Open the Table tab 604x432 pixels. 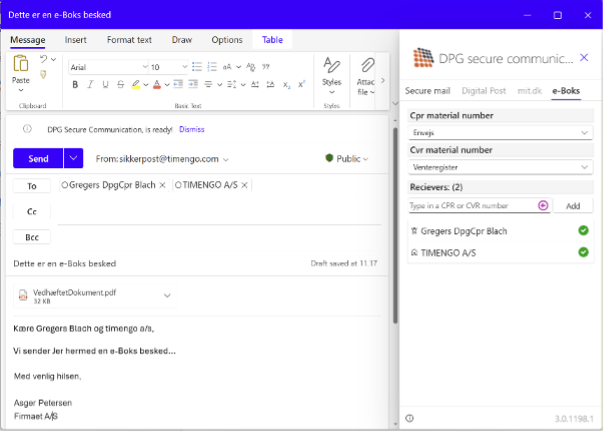[x=272, y=40]
